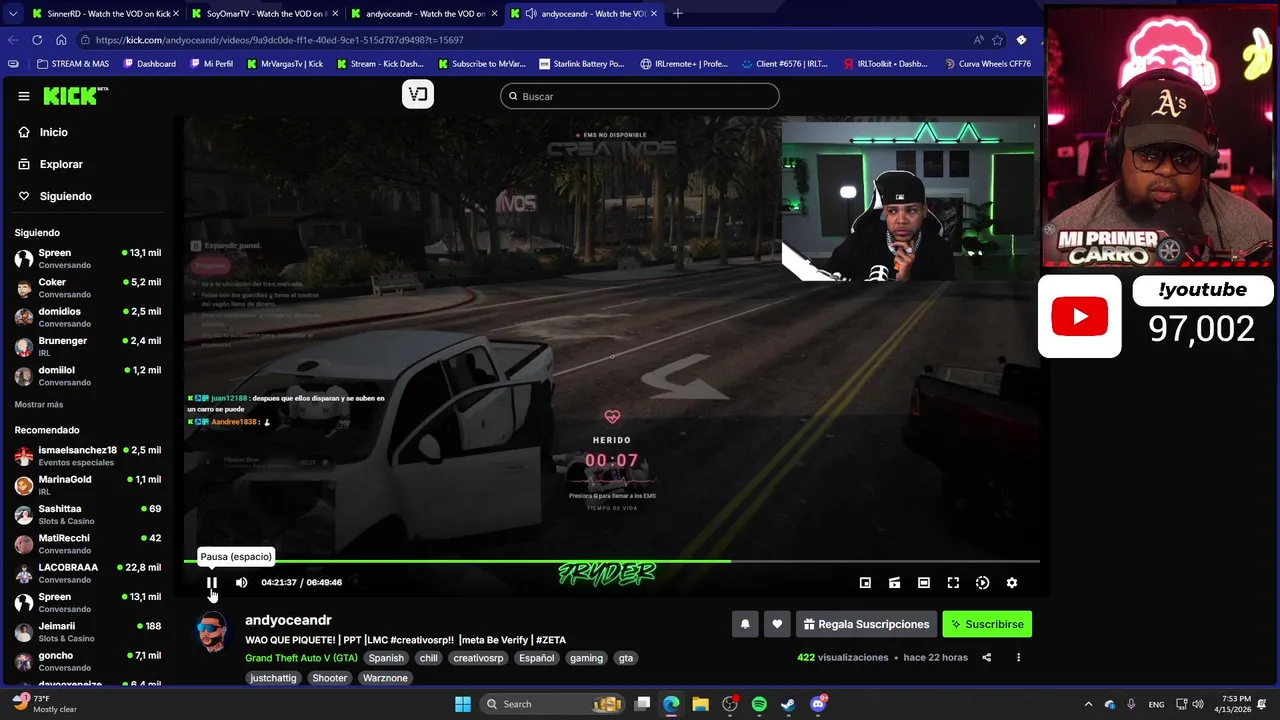Open the player settings gear

(x=1012, y=583)
